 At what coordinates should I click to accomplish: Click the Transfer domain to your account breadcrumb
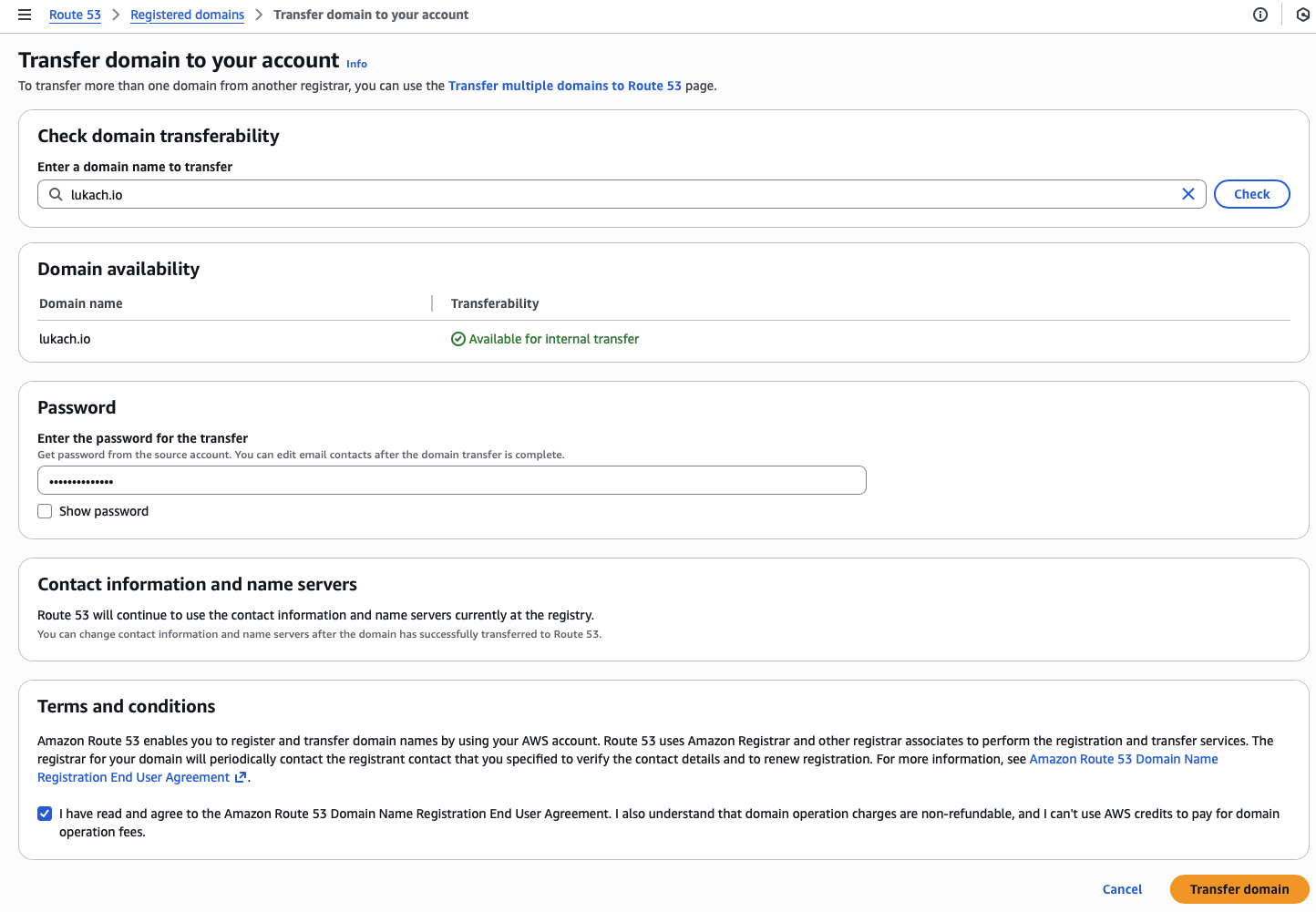click(371, 15)
